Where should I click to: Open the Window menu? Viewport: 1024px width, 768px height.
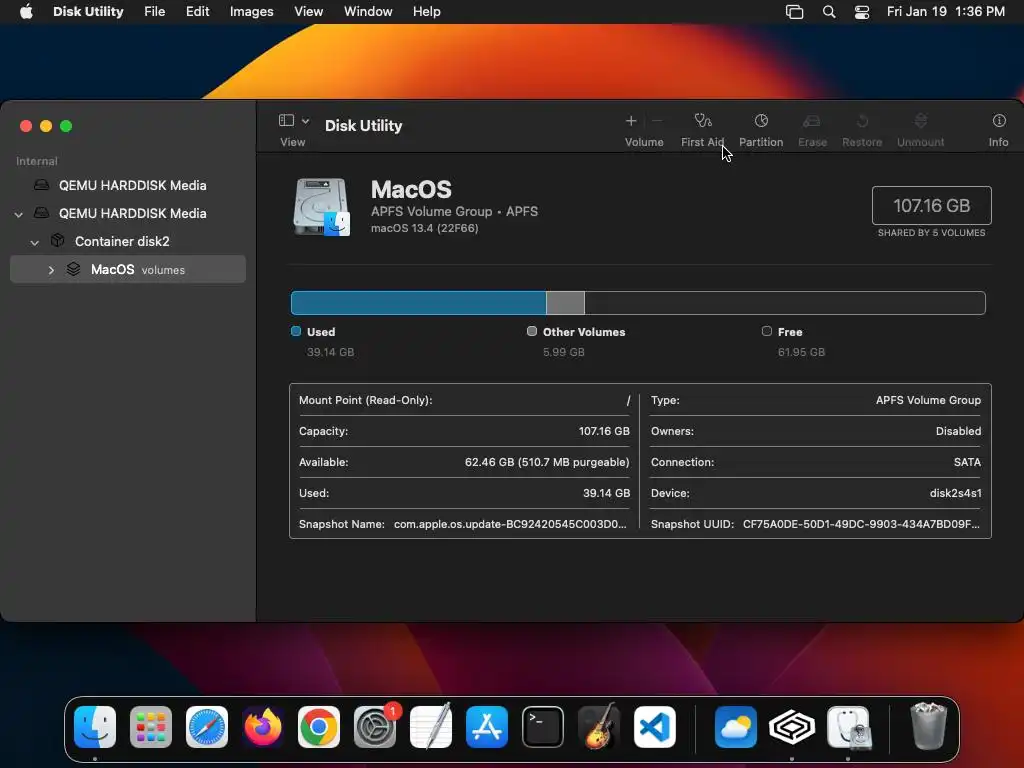[368, 12]
